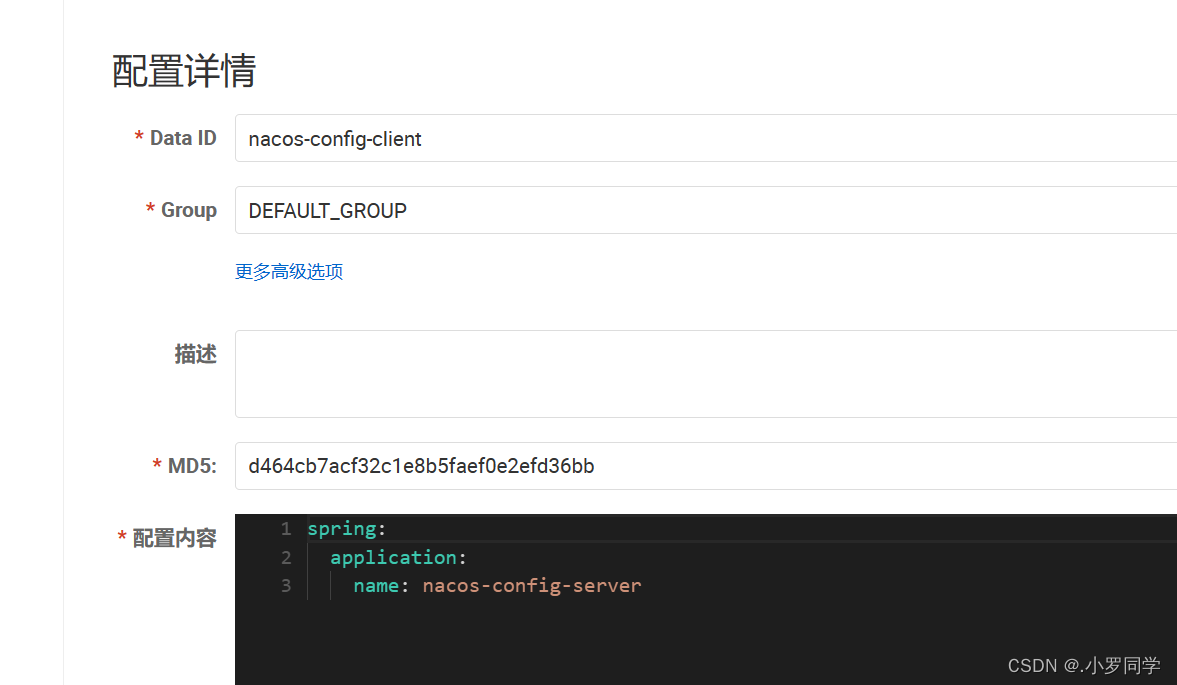Click the empty 描述 text area
The width and height of the screenshot is (1177, 685).
pyautogui.click(x=706, y=374)
